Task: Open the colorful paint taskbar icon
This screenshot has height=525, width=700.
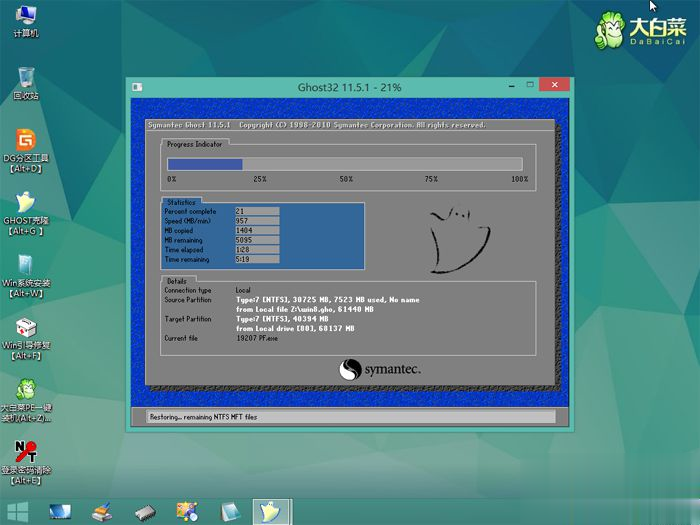Action: [187, 512]
